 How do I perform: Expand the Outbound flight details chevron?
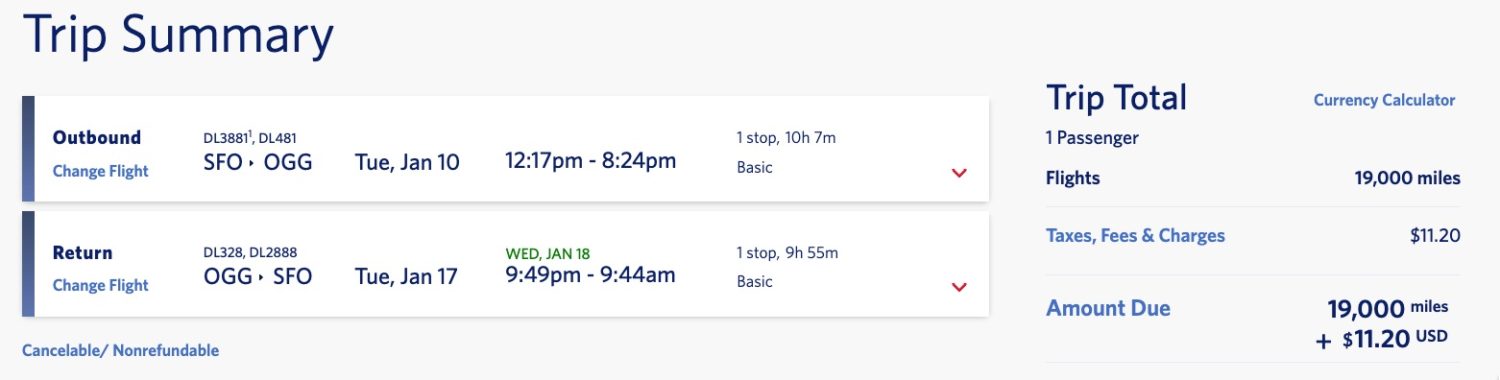(x=959, y=173)
